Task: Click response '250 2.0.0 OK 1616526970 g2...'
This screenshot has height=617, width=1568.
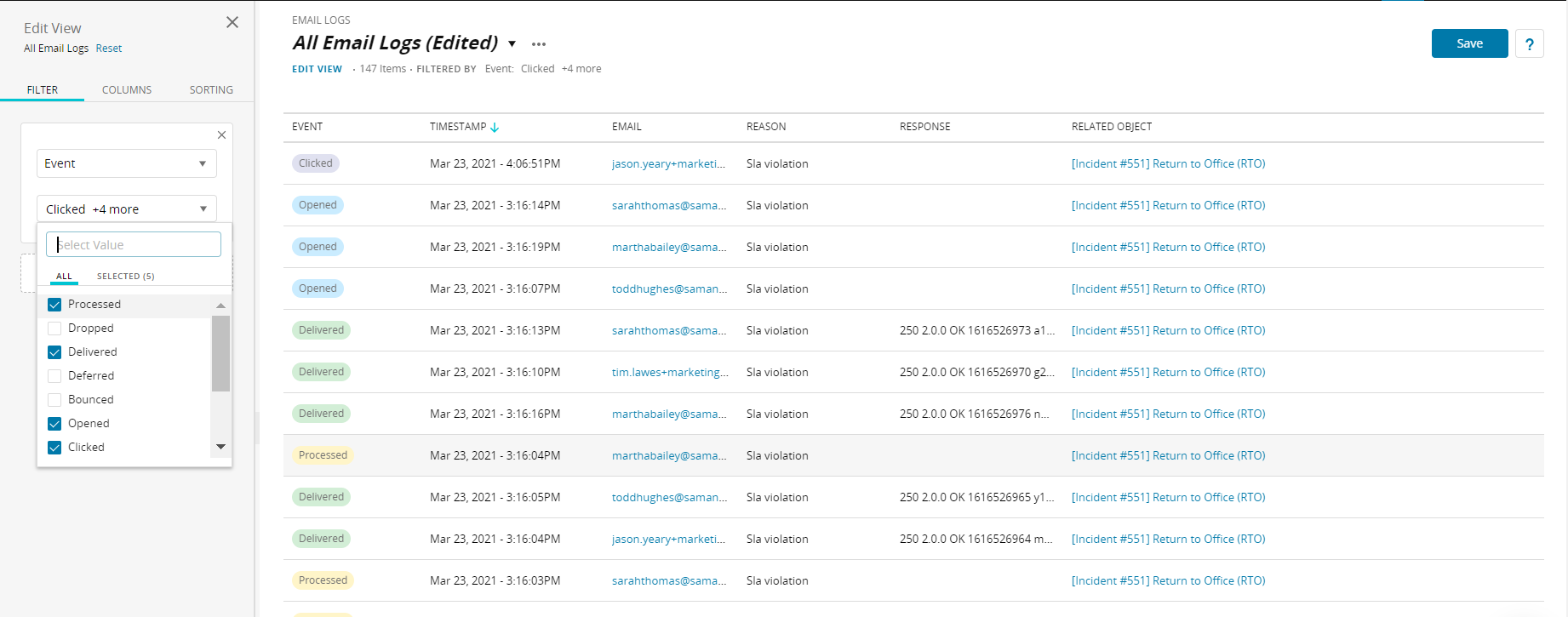Action: tap(977, 372)
